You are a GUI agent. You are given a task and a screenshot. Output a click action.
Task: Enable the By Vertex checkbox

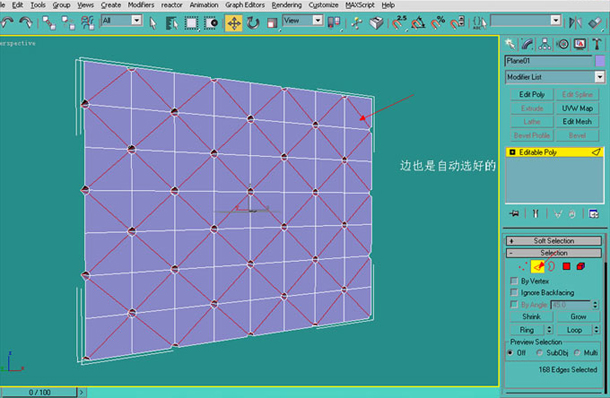[x=514, y=281]
